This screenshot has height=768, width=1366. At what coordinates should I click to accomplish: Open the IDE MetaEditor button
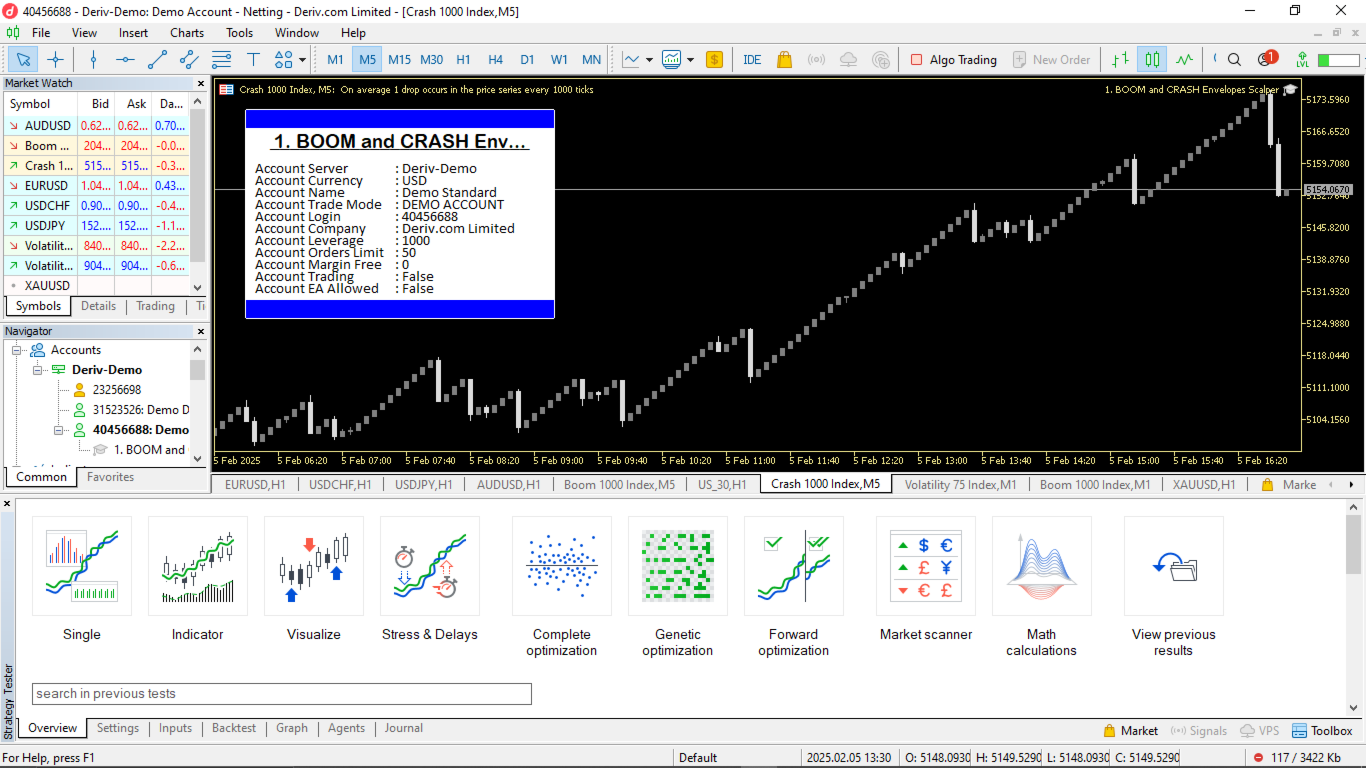coord(752,59)
